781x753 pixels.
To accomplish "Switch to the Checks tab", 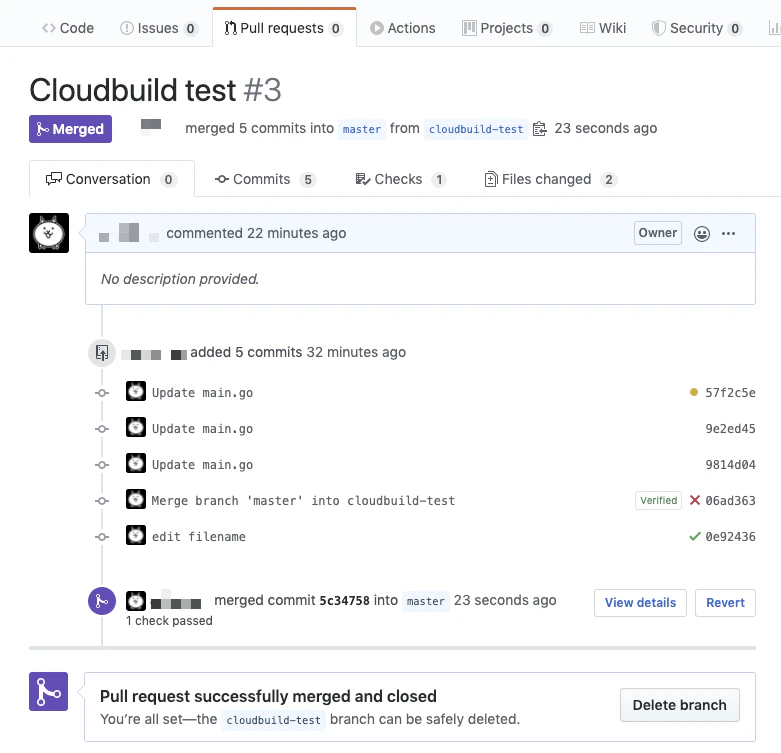I will [401, 179].
